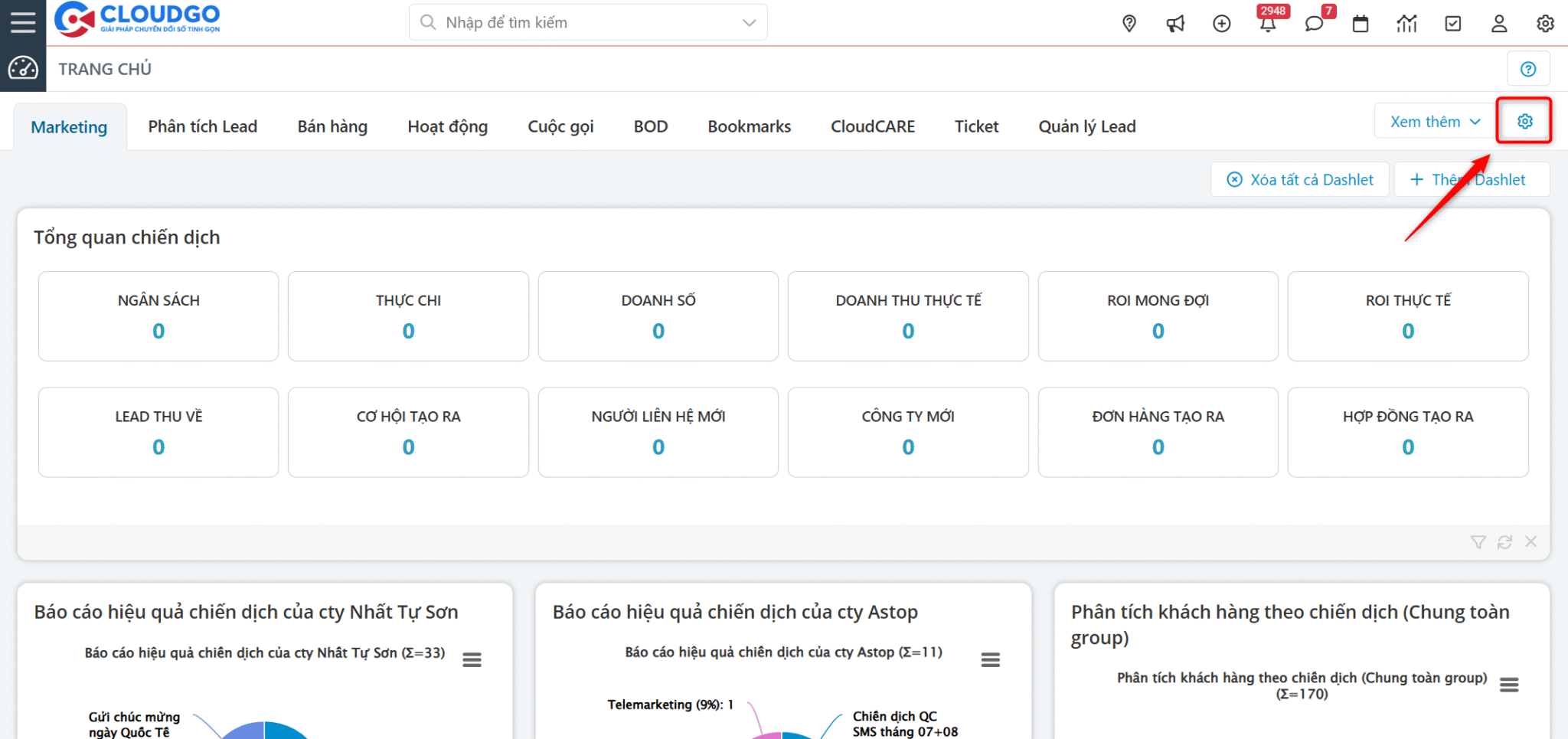Select the Quản lý Lead tab
The image size is (1568, 739).
click(x=1087, y=126)
